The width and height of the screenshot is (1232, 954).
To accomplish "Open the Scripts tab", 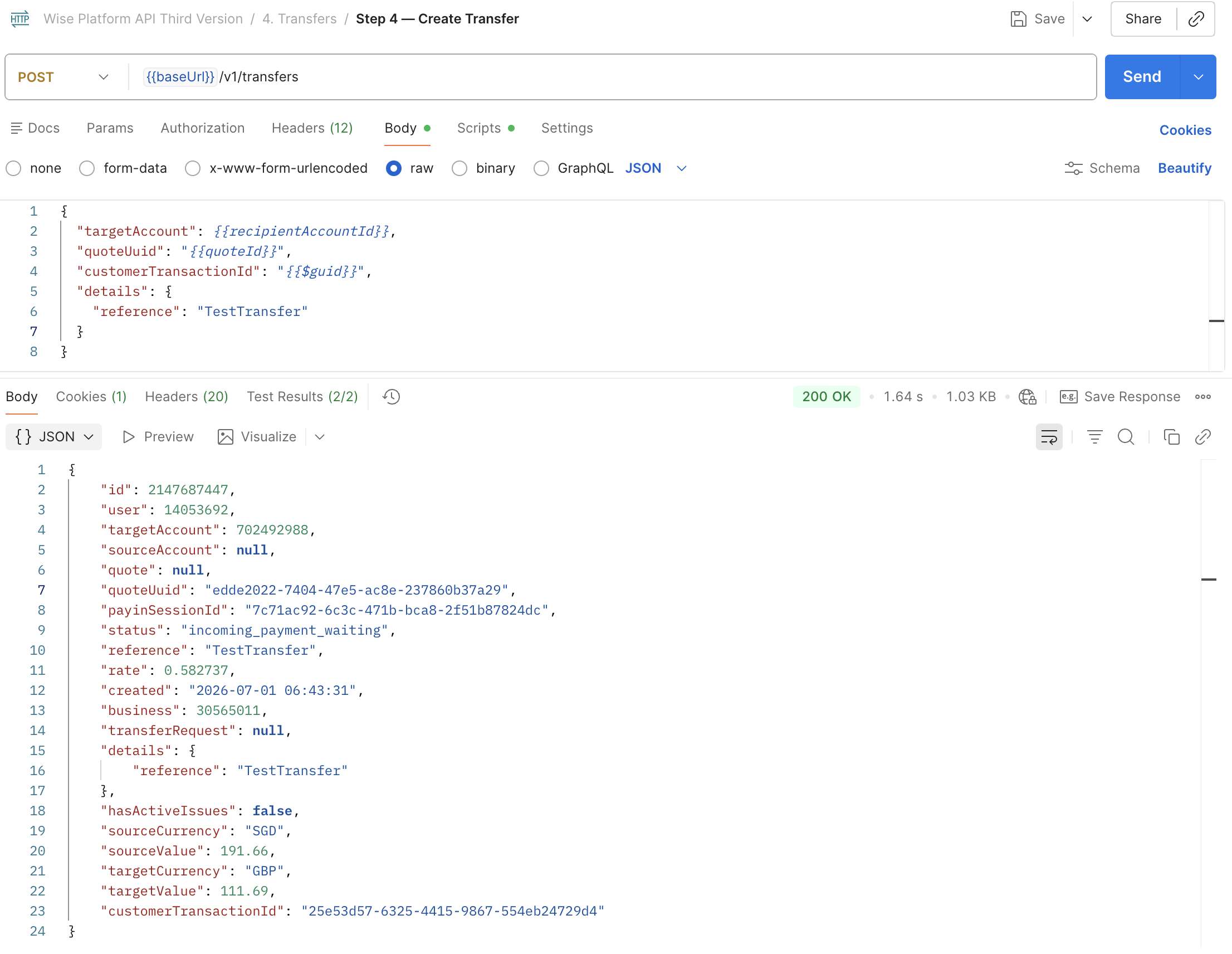I will [x=485, y=128].
